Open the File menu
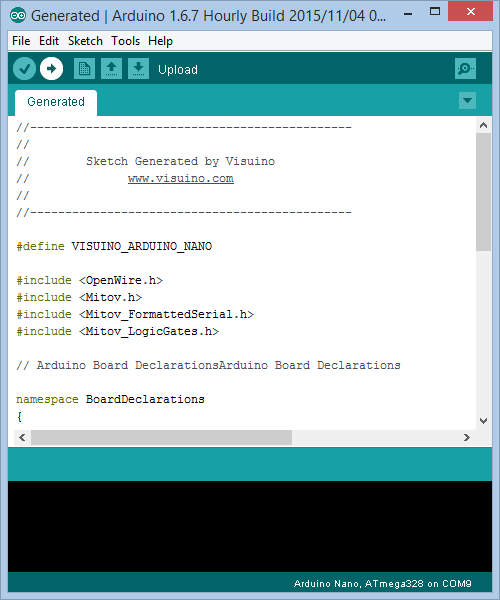Screen dimensions: 500x600 coord(21,41)
